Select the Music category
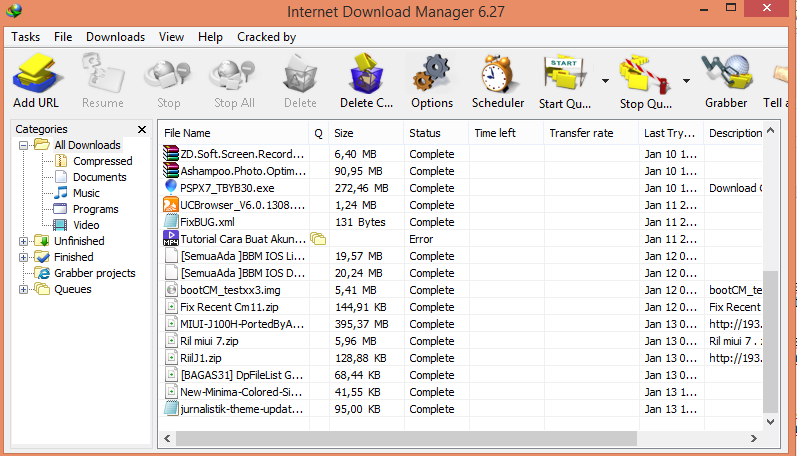Screen dimensions: 797x456 click(x=86, y=193)
